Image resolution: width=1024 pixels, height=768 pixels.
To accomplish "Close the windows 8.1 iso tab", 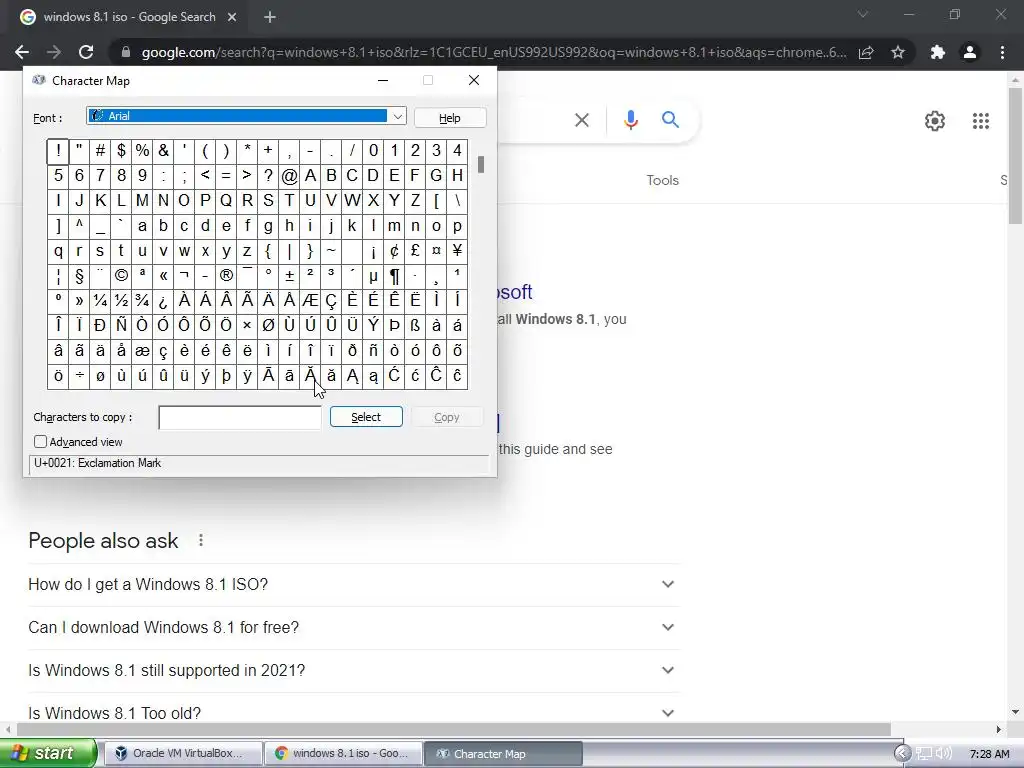I will coord(232,17).
